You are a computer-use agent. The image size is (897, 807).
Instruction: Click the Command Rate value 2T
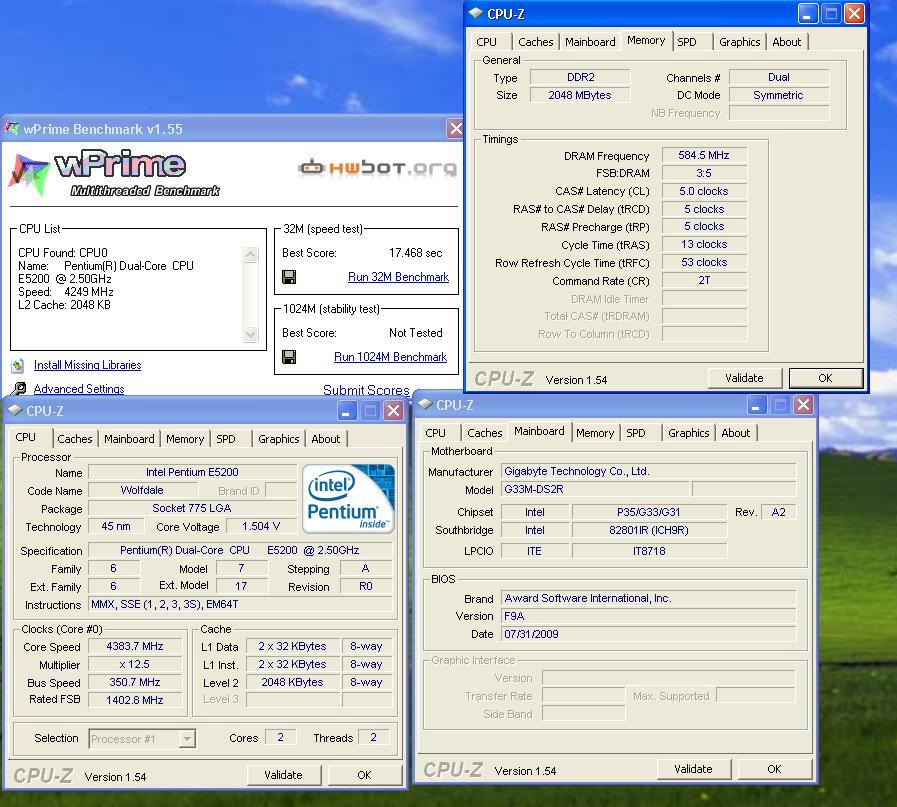coord(704,280)
